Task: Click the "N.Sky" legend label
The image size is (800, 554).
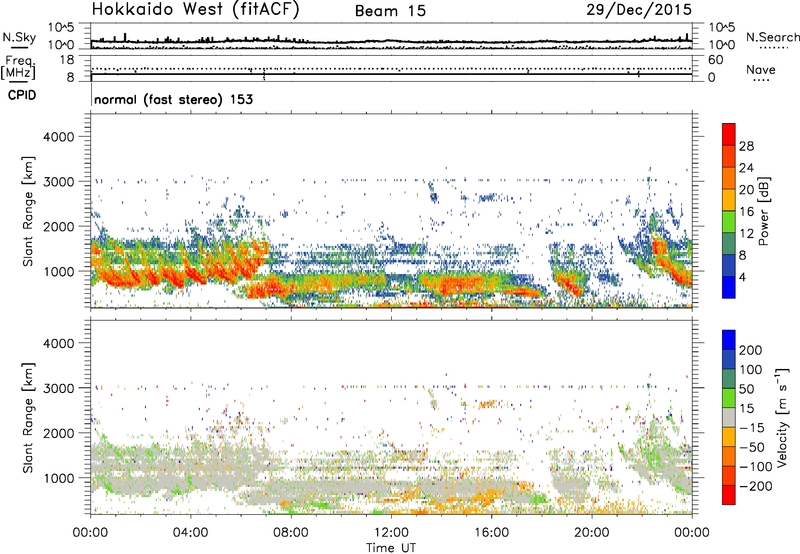Action: tap(19, 37)
